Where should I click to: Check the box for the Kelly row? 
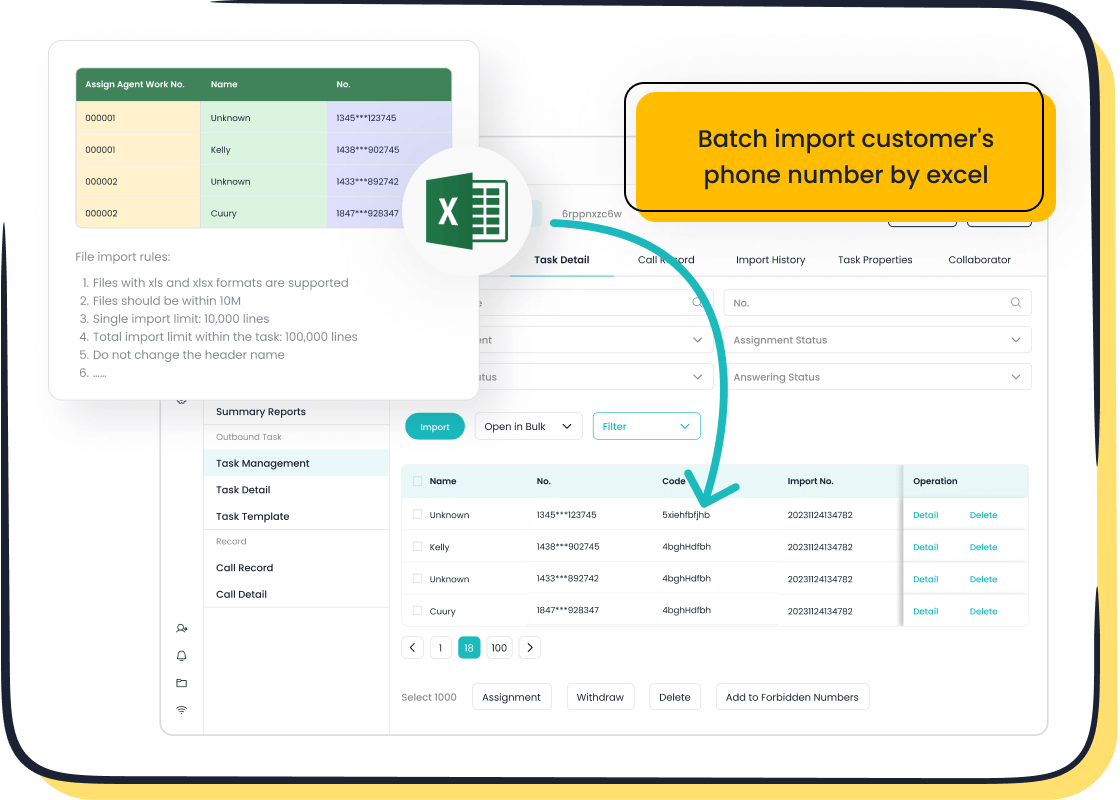(417, 547)
